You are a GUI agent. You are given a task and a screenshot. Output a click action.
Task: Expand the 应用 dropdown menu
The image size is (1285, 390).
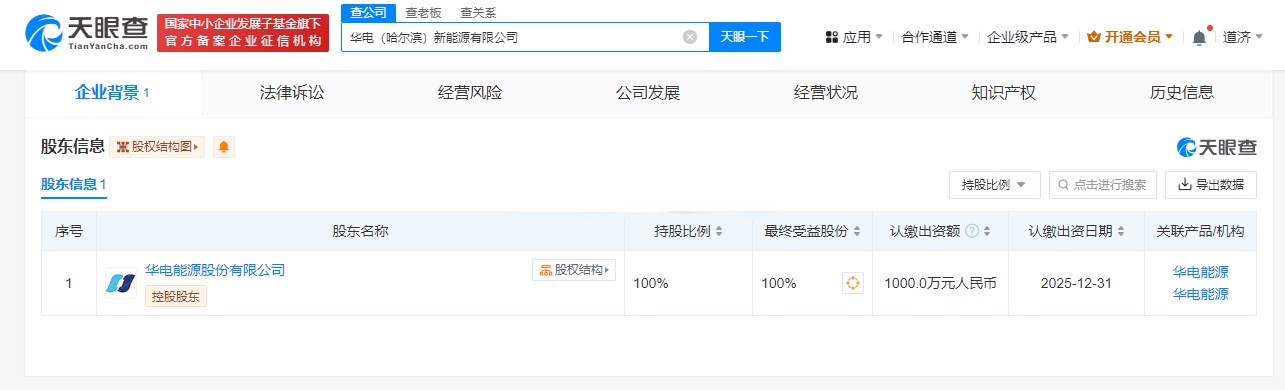(x=855, y=37)
